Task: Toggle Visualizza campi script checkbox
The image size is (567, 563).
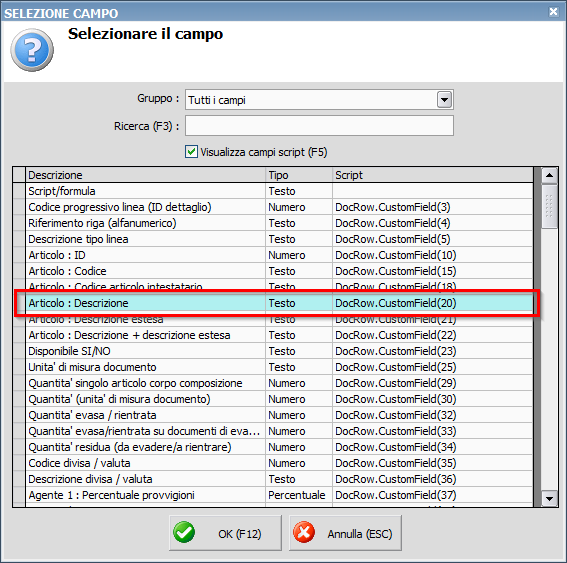Action: (191, 152)
